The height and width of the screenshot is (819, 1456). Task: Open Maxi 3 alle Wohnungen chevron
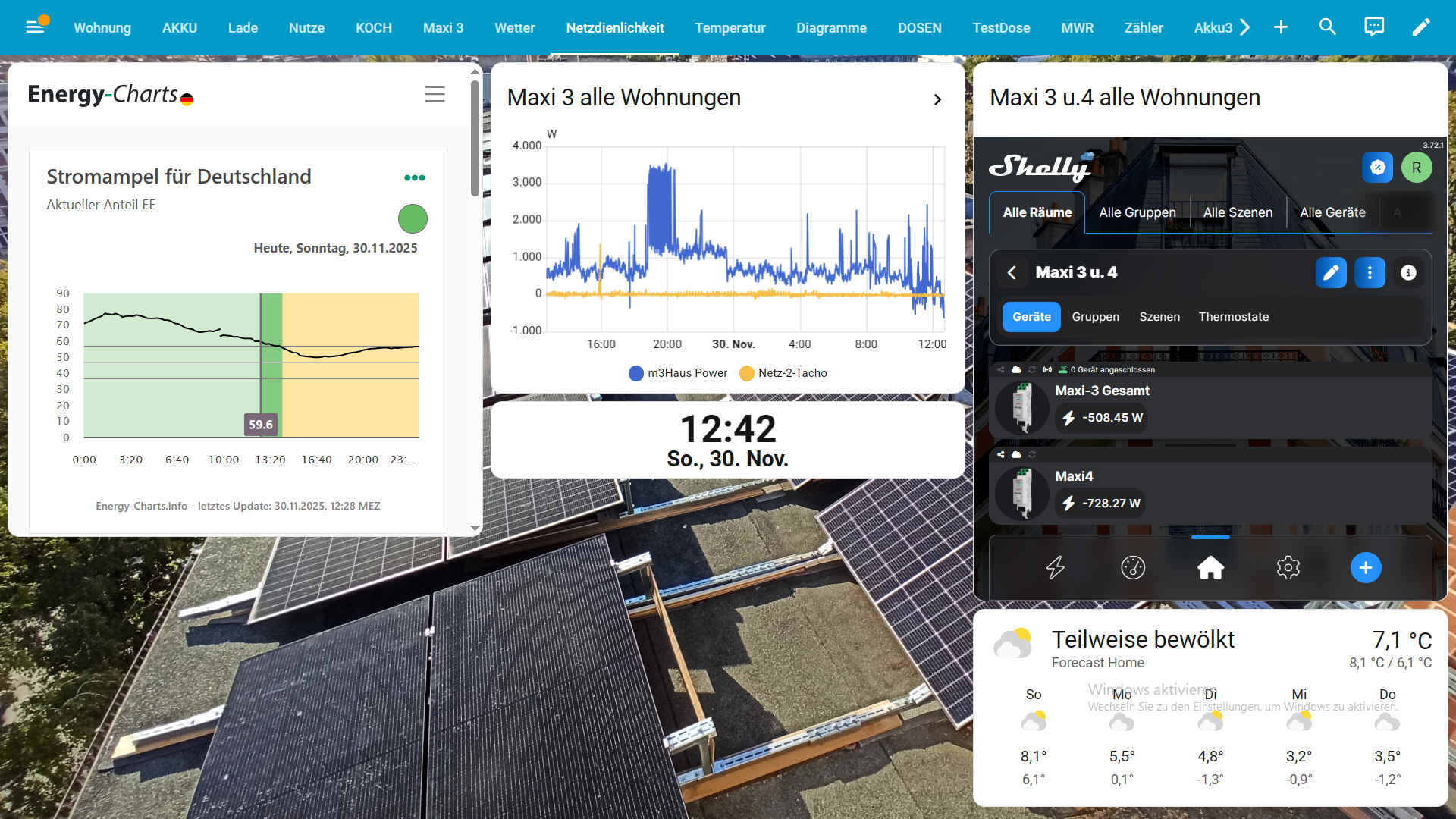pos(937,99)
